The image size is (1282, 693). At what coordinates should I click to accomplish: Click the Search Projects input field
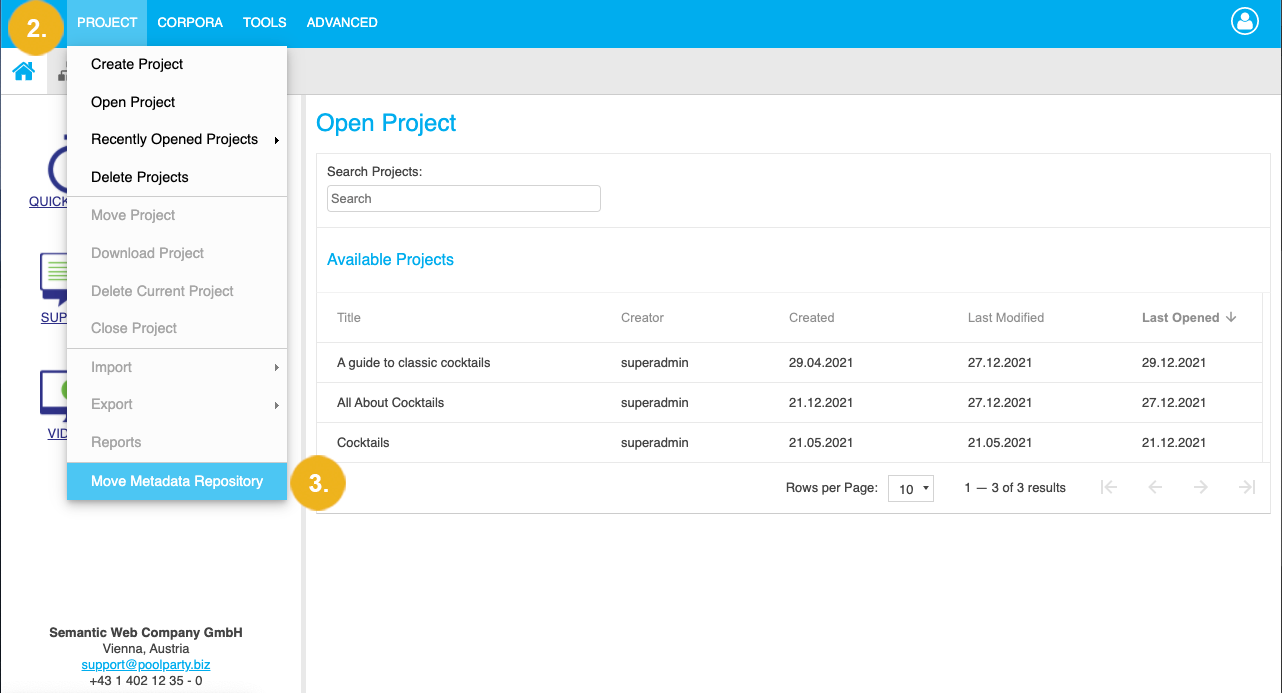463,198
